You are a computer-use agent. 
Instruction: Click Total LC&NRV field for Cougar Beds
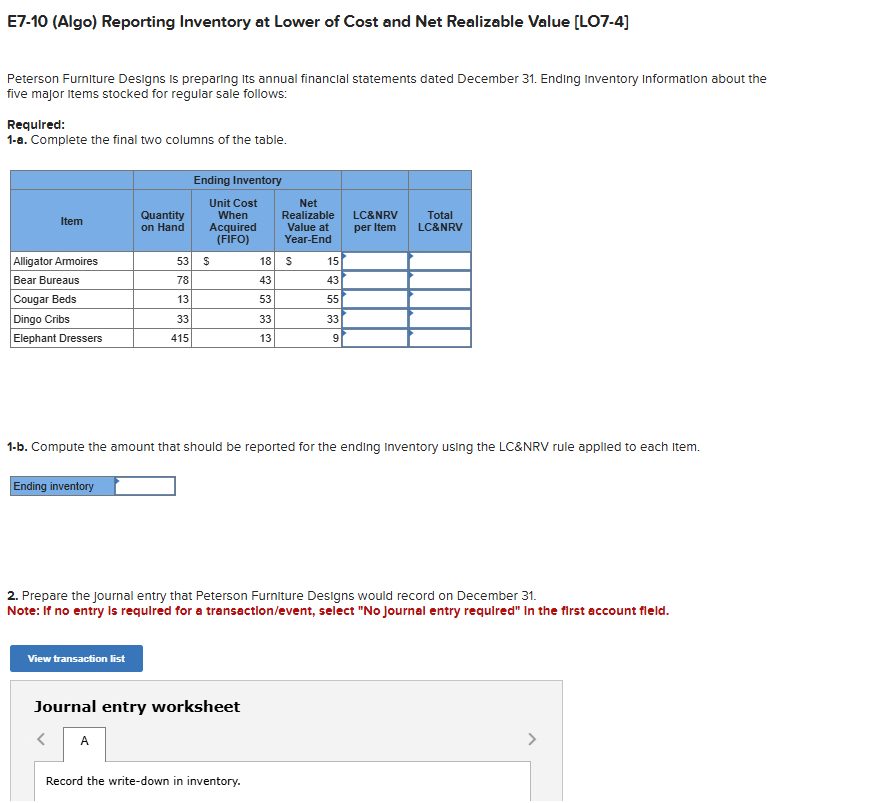(440, 299)
